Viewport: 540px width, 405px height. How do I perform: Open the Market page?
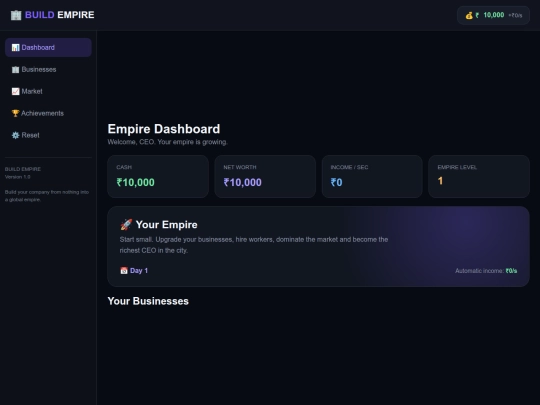point(48,91)
